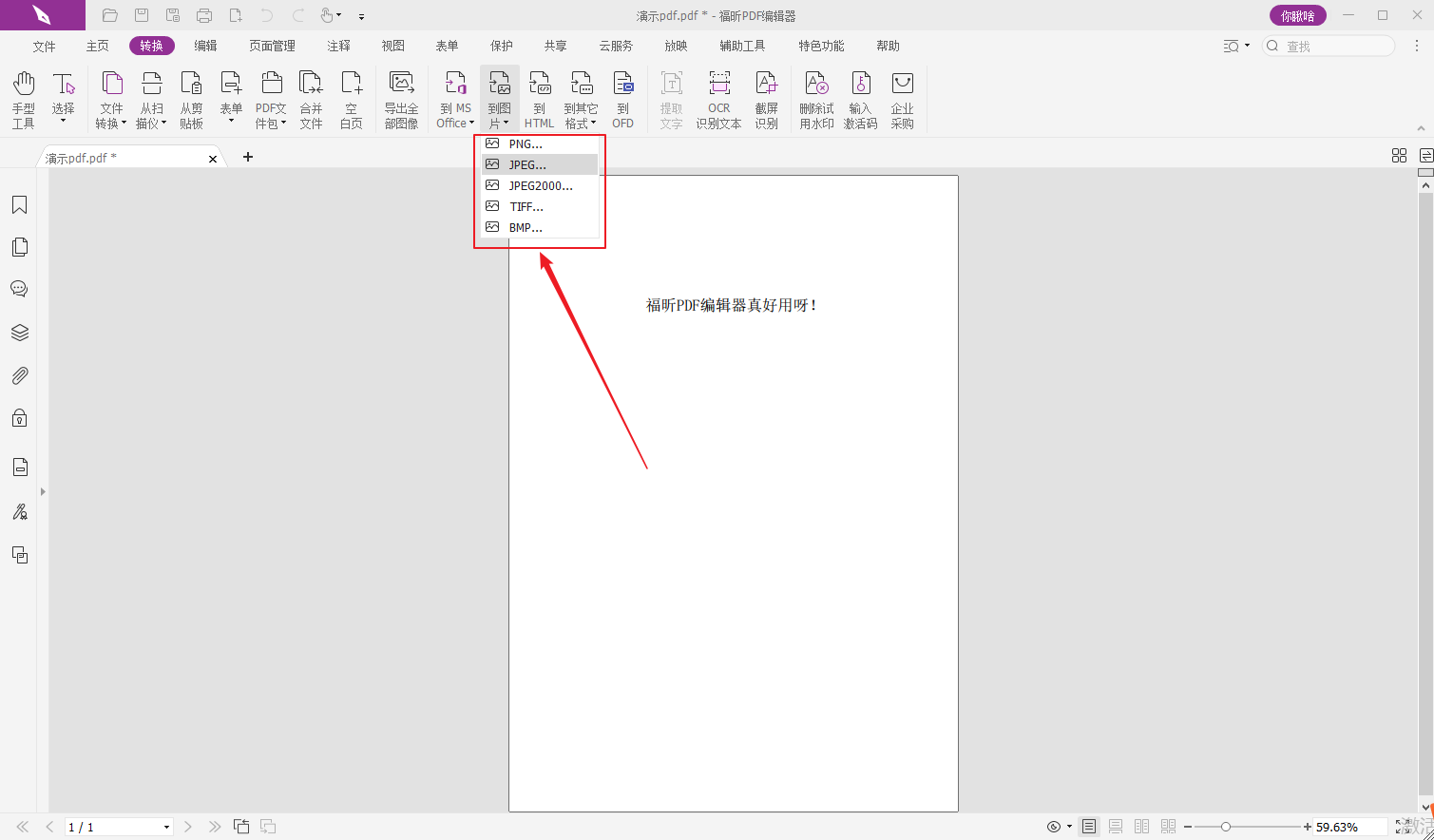Click the zoom slider handle
The height and width of the screenshot is (840, 1434).
point(1226,827)
